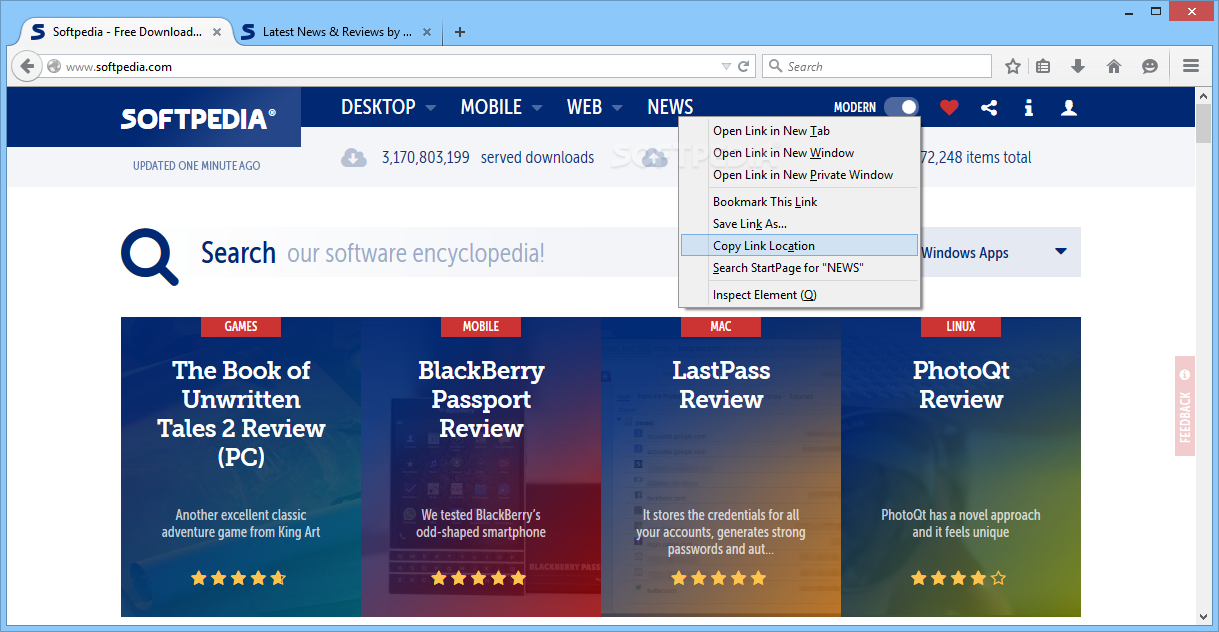Choose Search StartPage for "NEWS"
1219x632 pixels.
(x=799, y=268)
